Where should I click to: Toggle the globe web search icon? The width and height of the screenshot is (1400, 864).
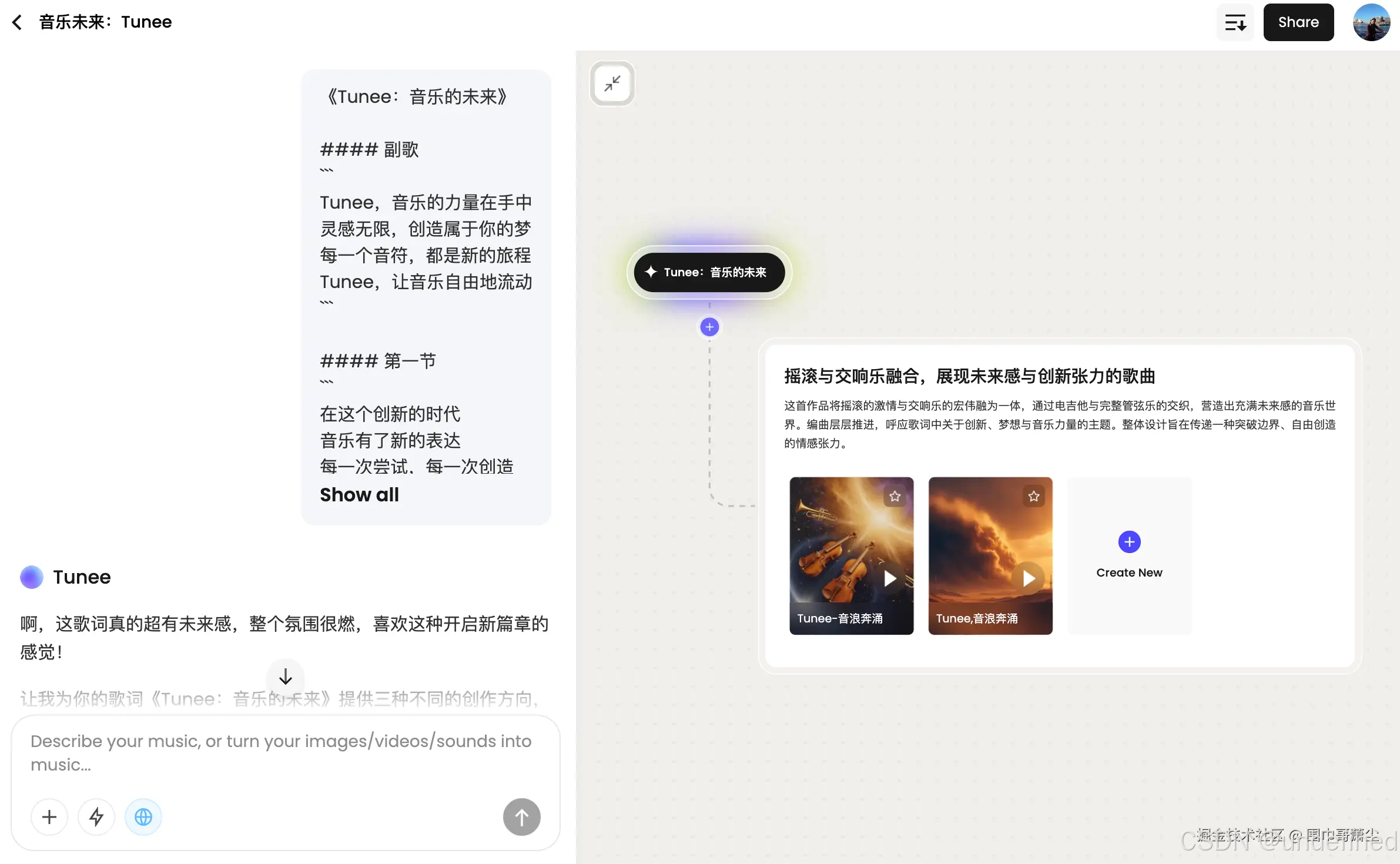[143, 817]
